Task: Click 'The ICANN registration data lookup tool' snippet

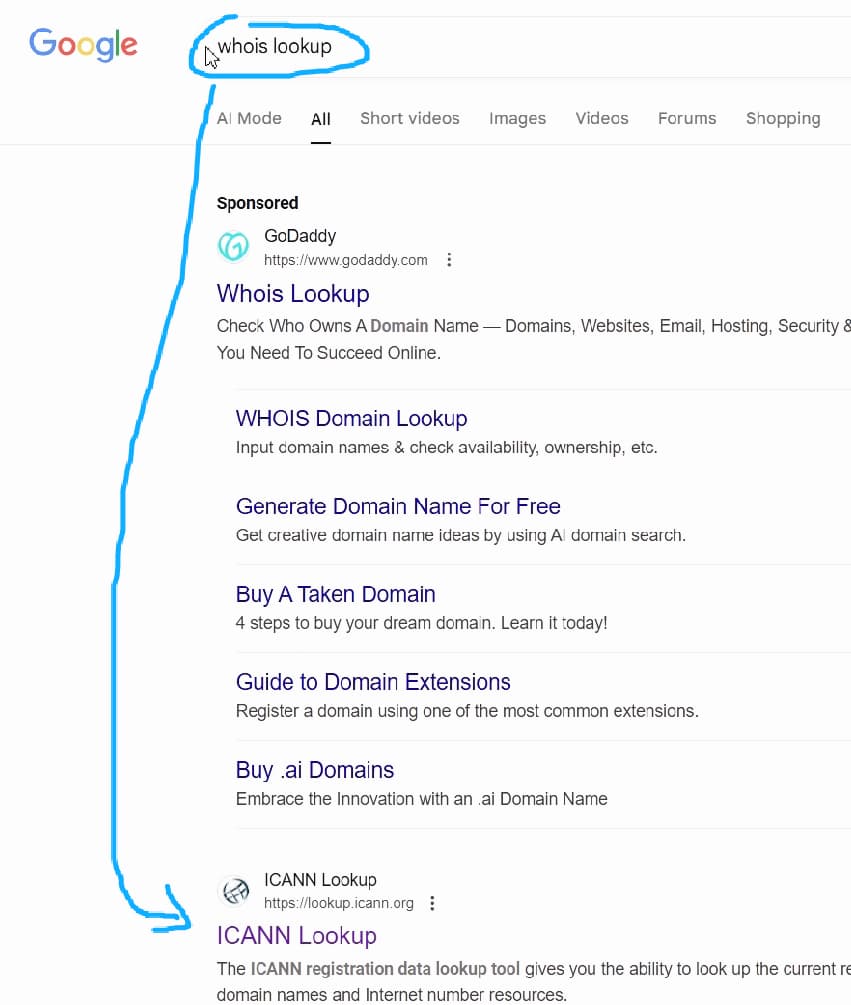Action: [x=534, y=981]
